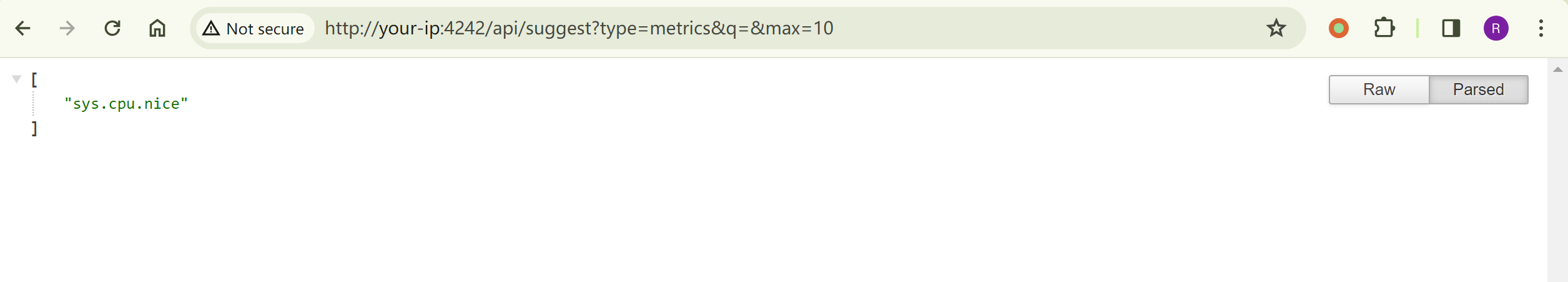Switch JSON view to Raw

(x=1379, y=89)
